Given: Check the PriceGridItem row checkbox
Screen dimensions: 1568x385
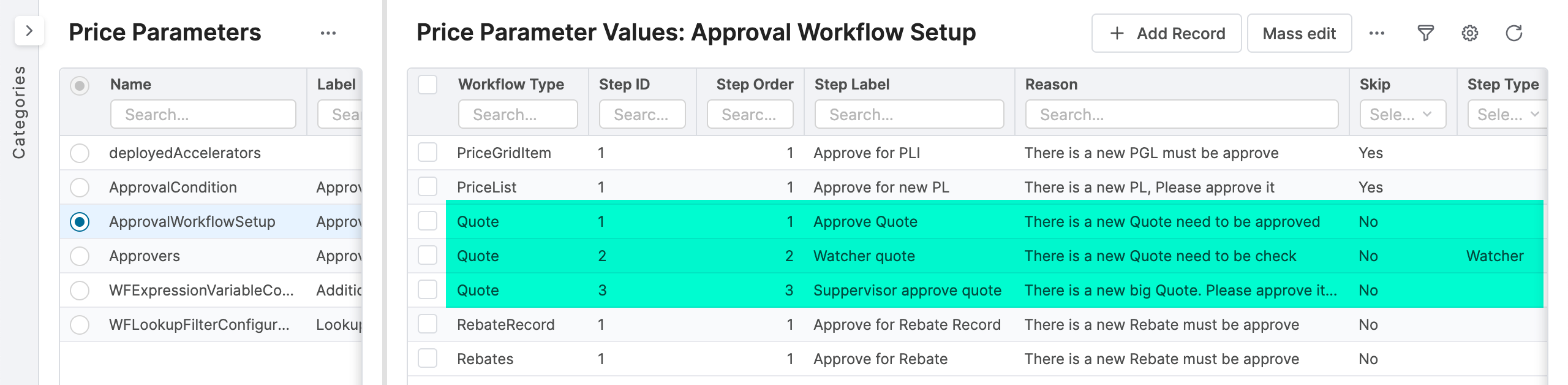Looking at the screenshot, I should (x=427, y=153).
